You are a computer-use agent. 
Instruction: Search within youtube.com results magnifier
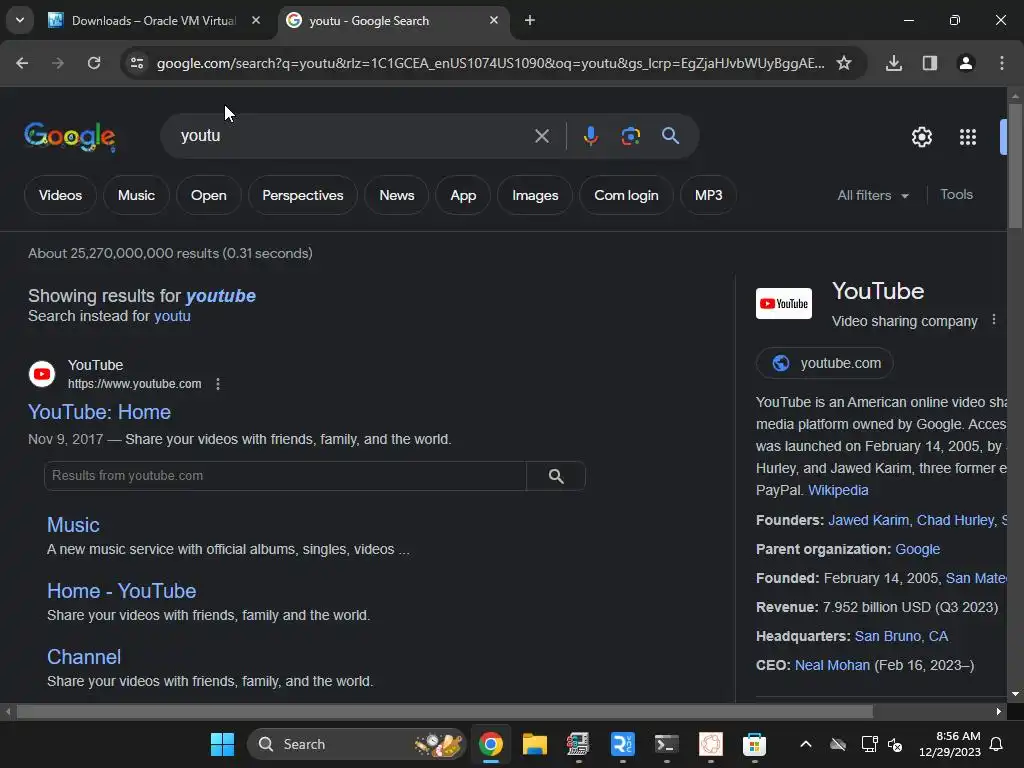556,476
